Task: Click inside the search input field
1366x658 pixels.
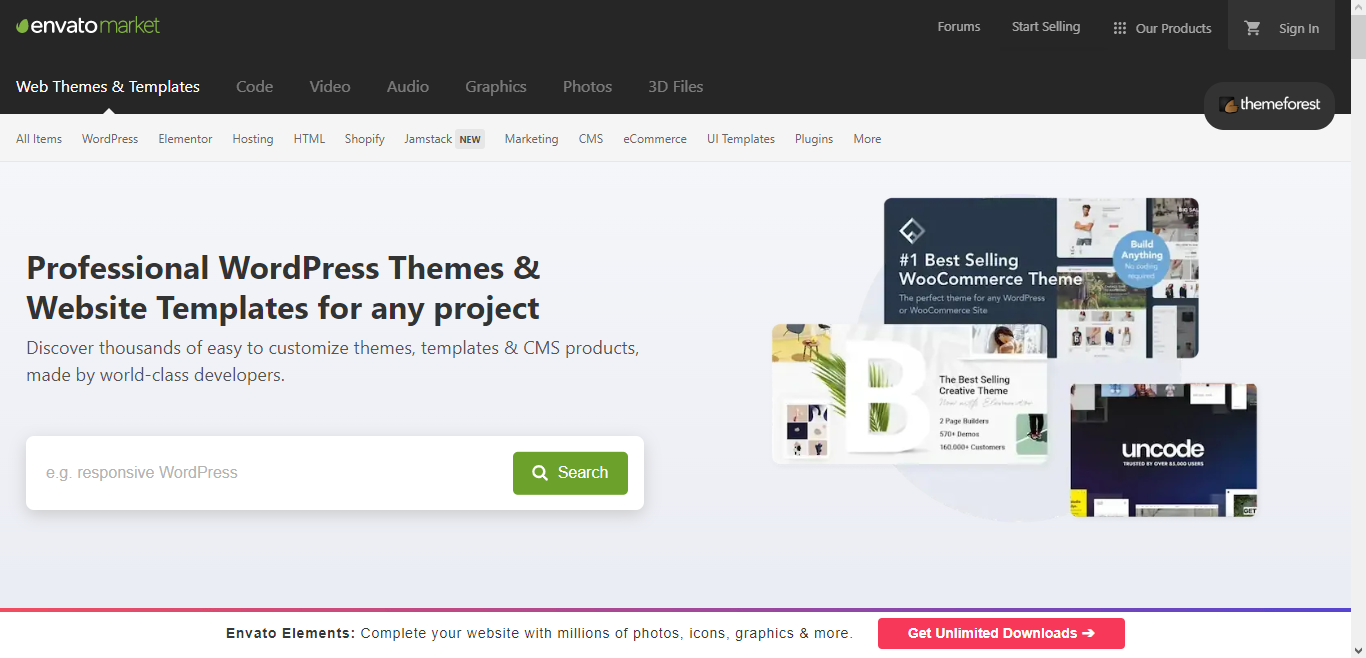Action: coord(250,472)
